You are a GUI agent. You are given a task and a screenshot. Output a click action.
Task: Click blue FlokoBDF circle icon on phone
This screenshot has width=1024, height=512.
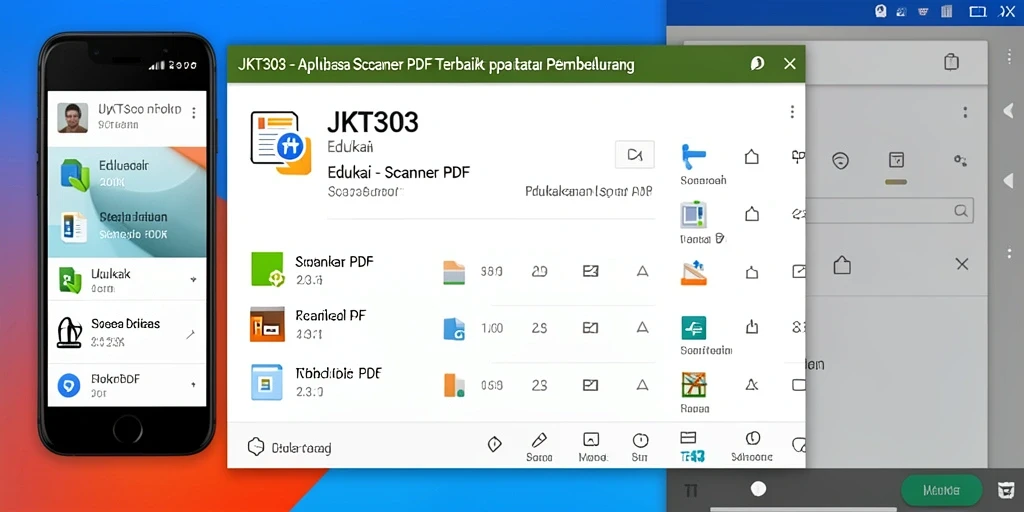point(69,386)
